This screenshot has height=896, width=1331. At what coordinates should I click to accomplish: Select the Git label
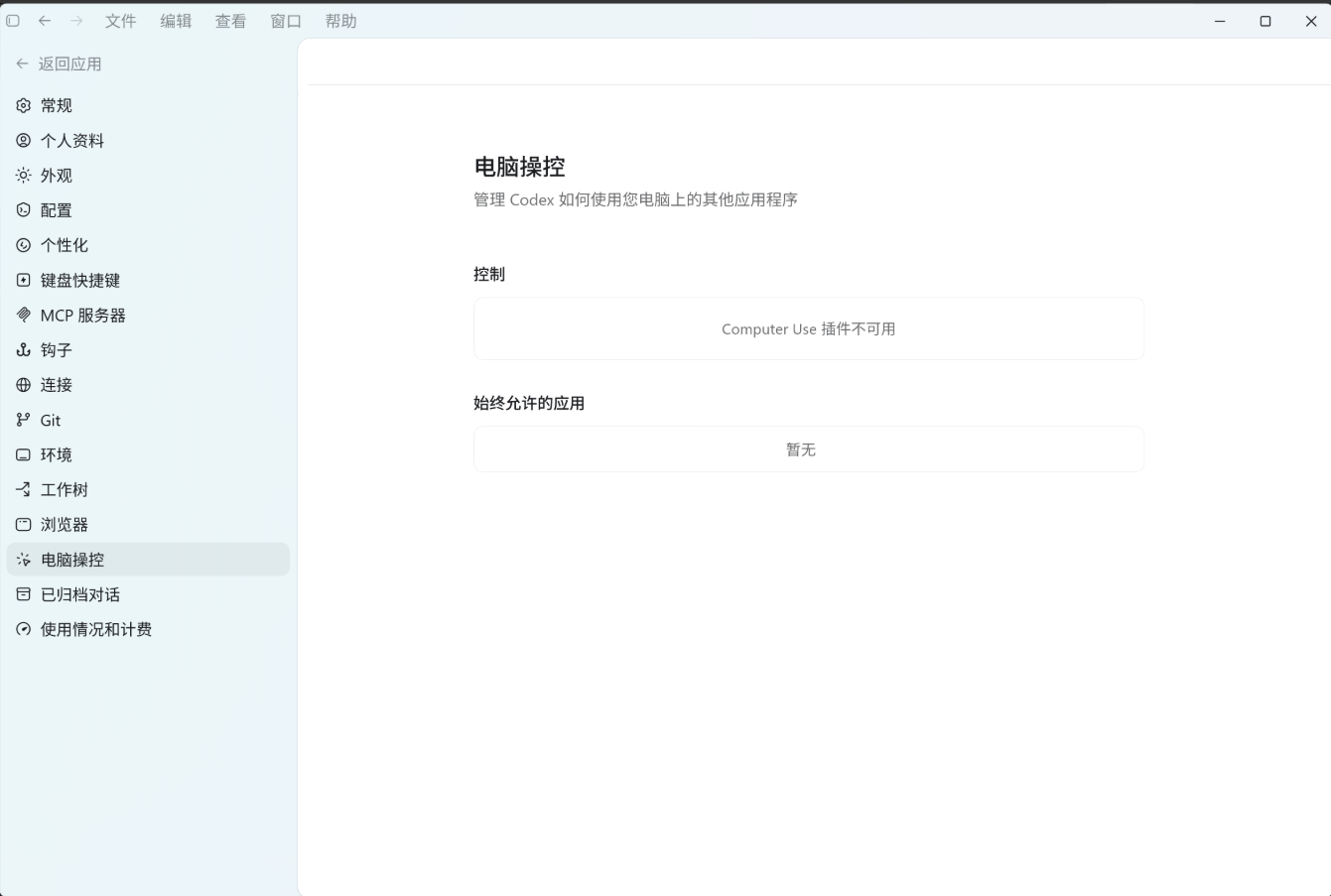(x=51, y=420)
